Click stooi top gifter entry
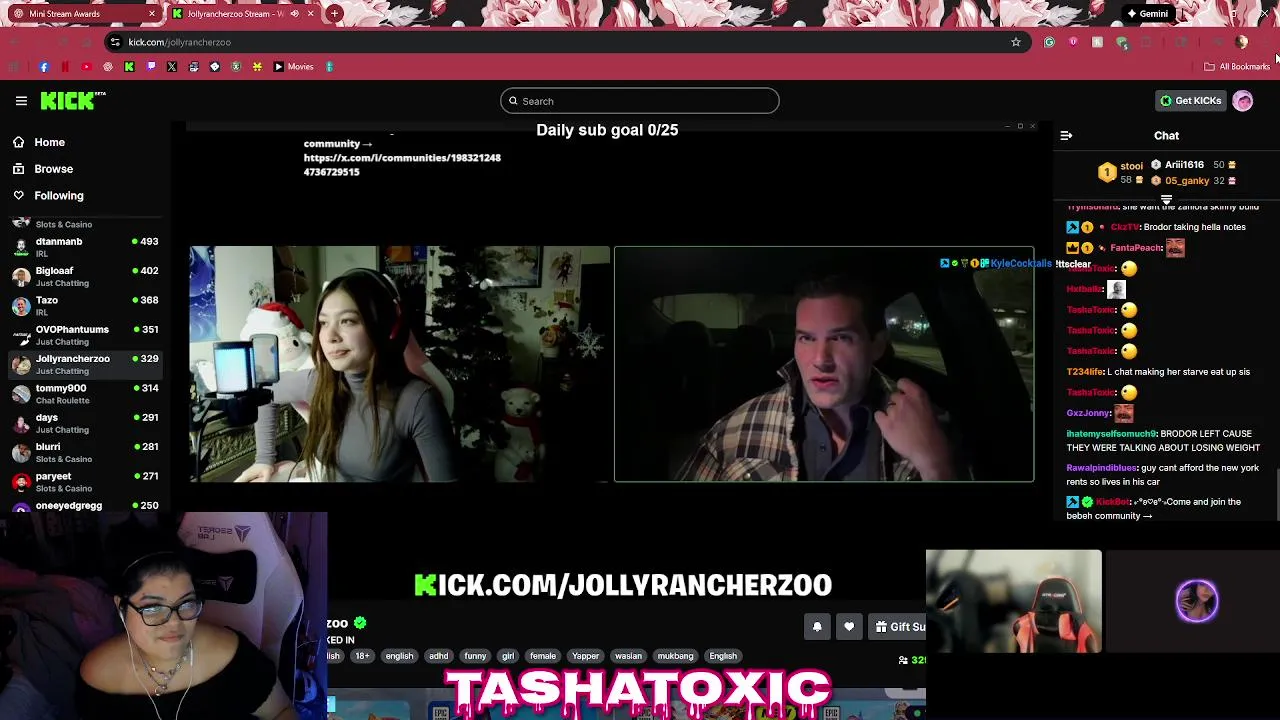The height and width of the screenshot is (720, 1280). pyautogui.click(x=1120, y=172)
